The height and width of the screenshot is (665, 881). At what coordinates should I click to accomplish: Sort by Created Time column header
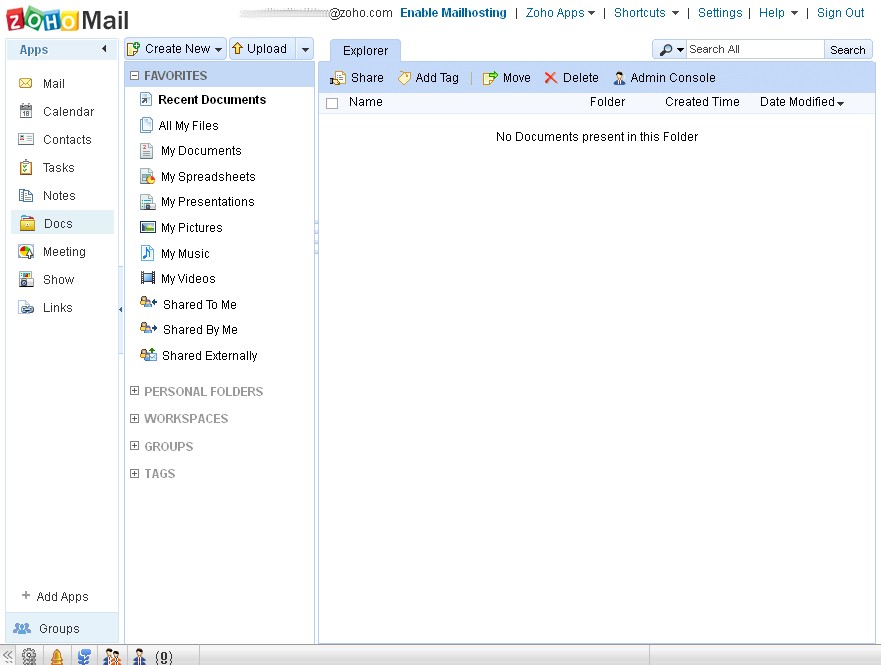point(702,102)
